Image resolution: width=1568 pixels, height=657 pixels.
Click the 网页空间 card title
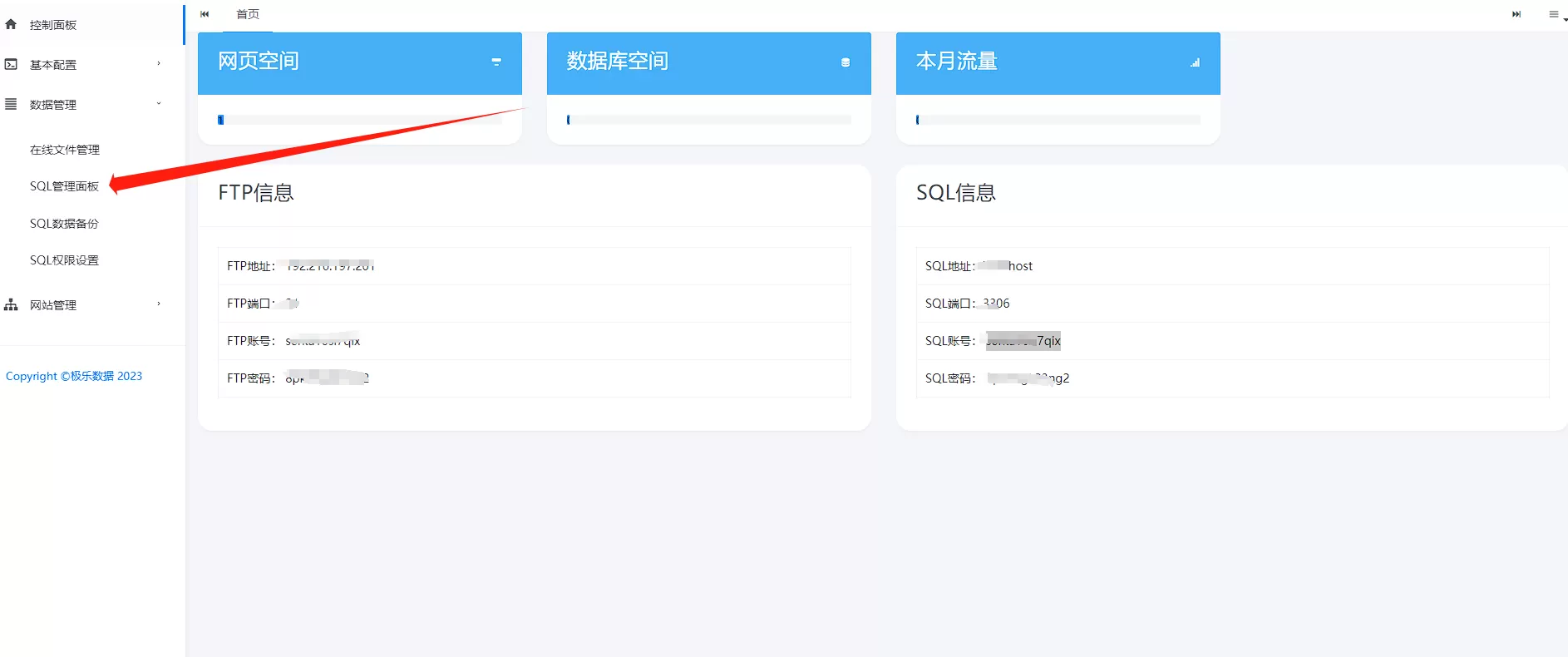point(259,62)
